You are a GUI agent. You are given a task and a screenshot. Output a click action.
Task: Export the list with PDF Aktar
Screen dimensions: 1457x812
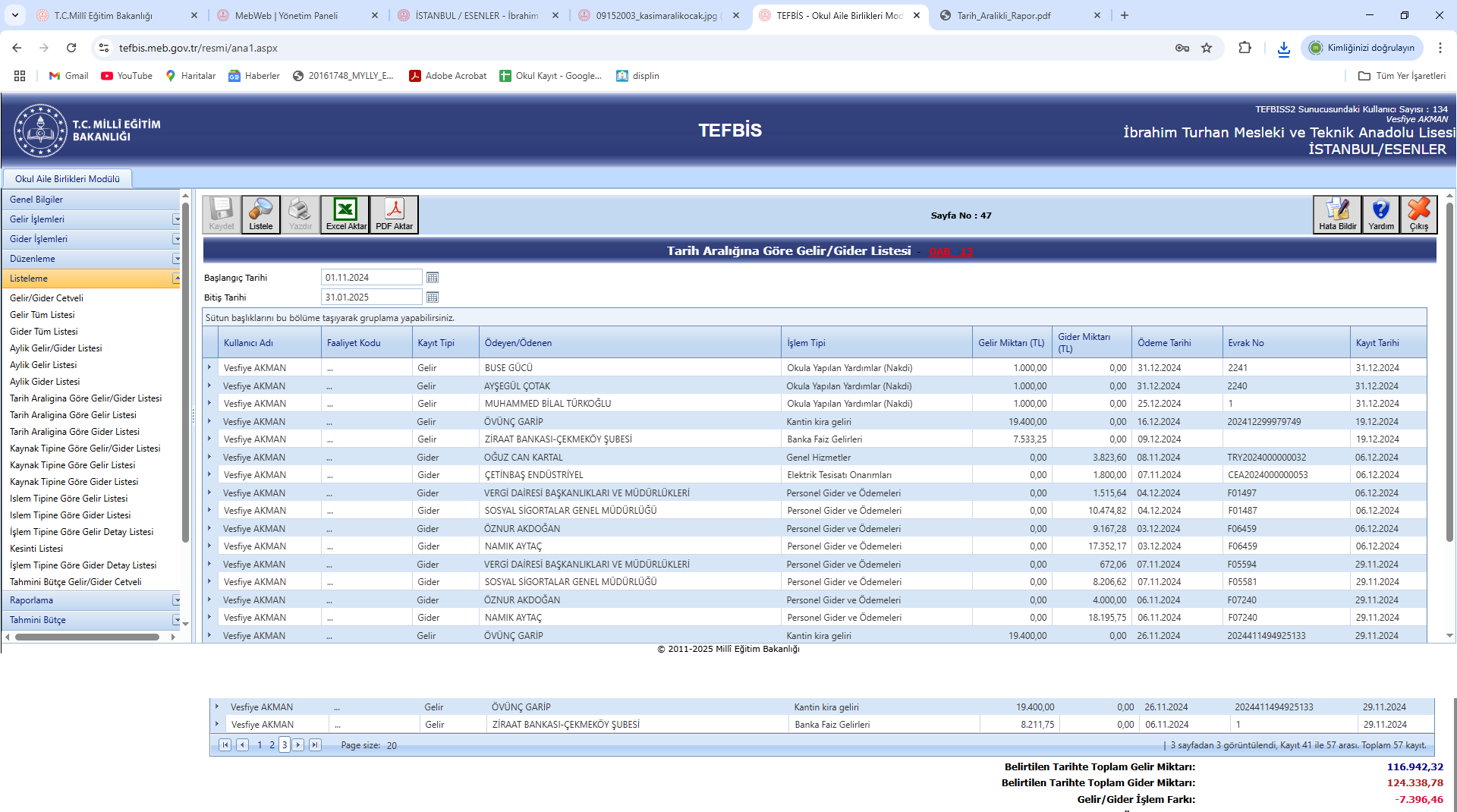(x=394, y=215)
